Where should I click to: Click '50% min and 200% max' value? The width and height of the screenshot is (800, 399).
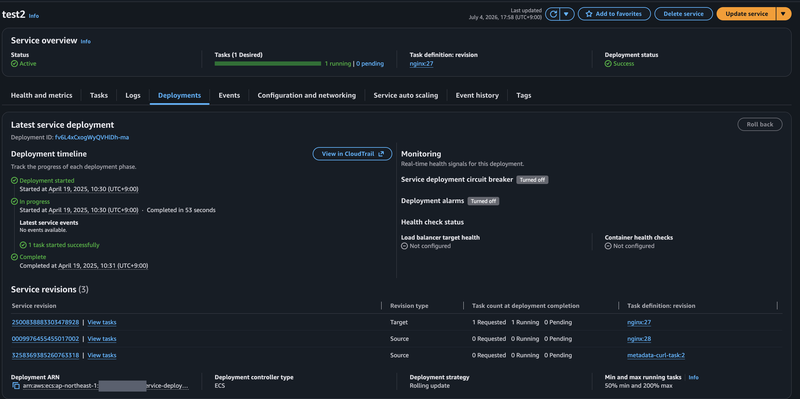tap(638, 386)
